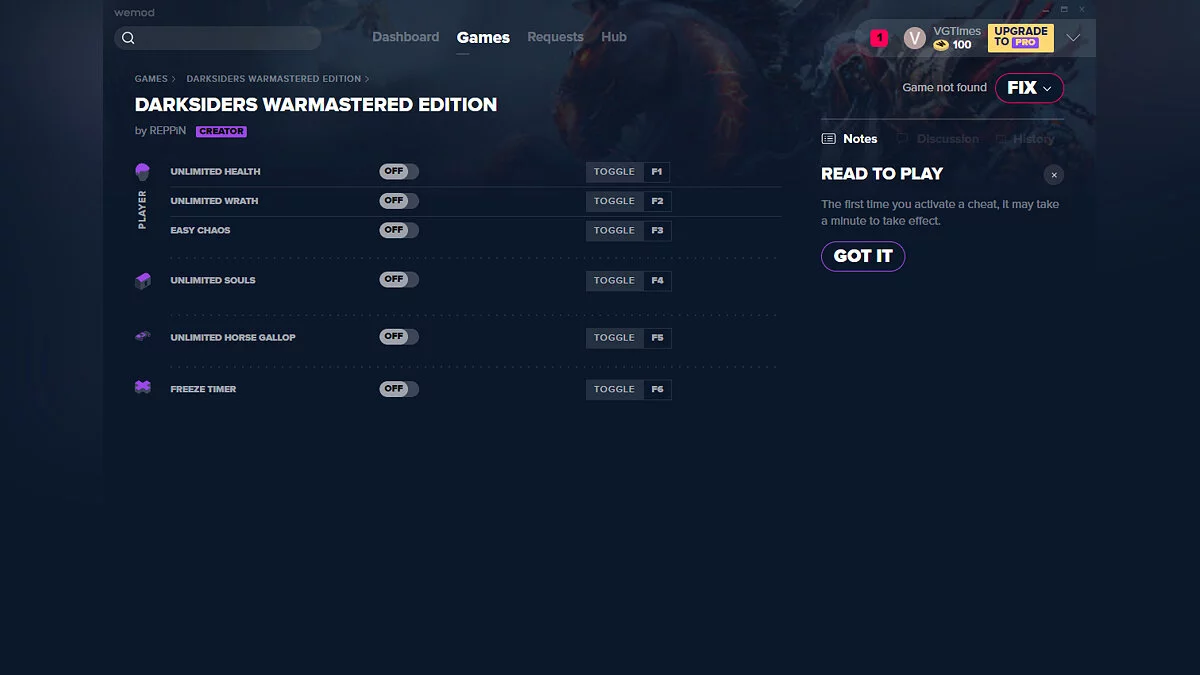Switch to the Dashboard tab
This screenshot has height=675, width=1200.
[405, 36]
